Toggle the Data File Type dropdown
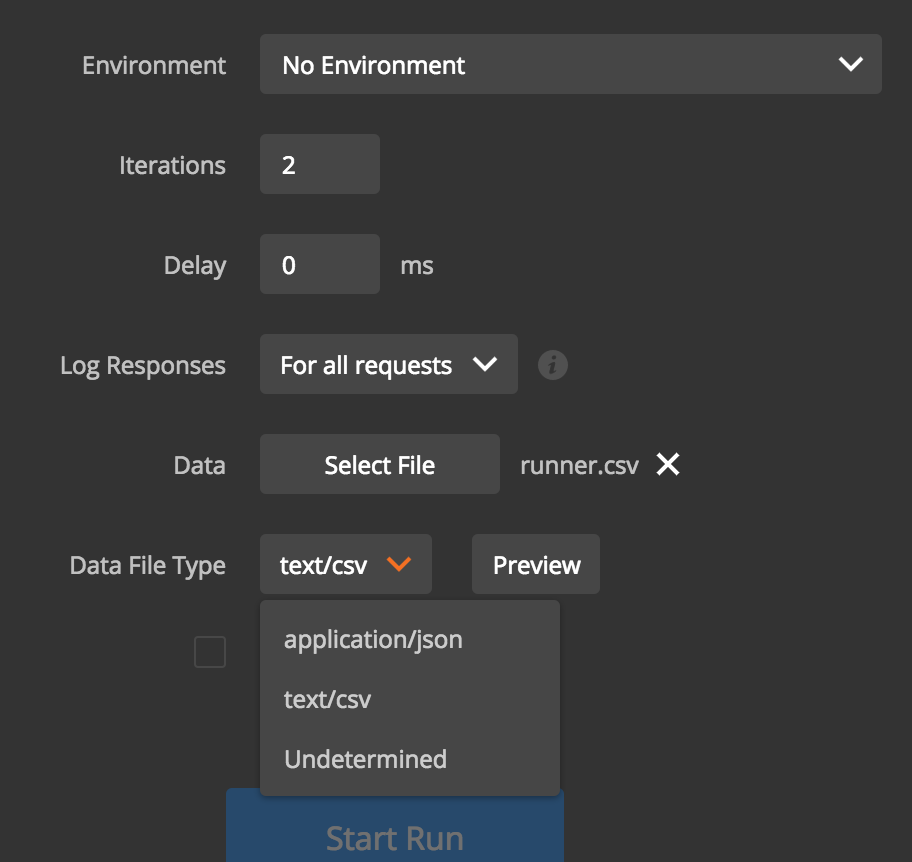 point(346,565)
